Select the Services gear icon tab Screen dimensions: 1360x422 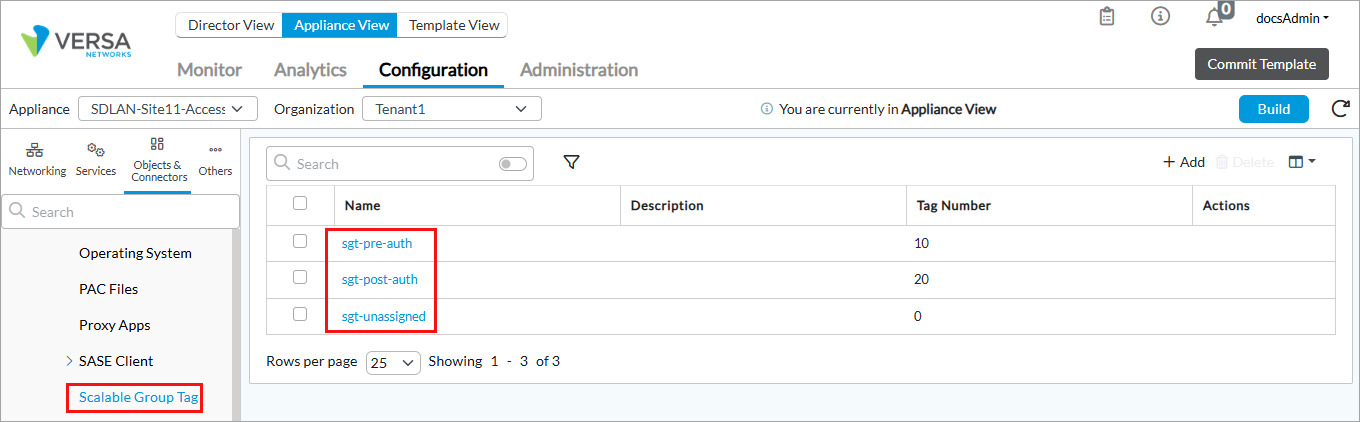(96, 159)
